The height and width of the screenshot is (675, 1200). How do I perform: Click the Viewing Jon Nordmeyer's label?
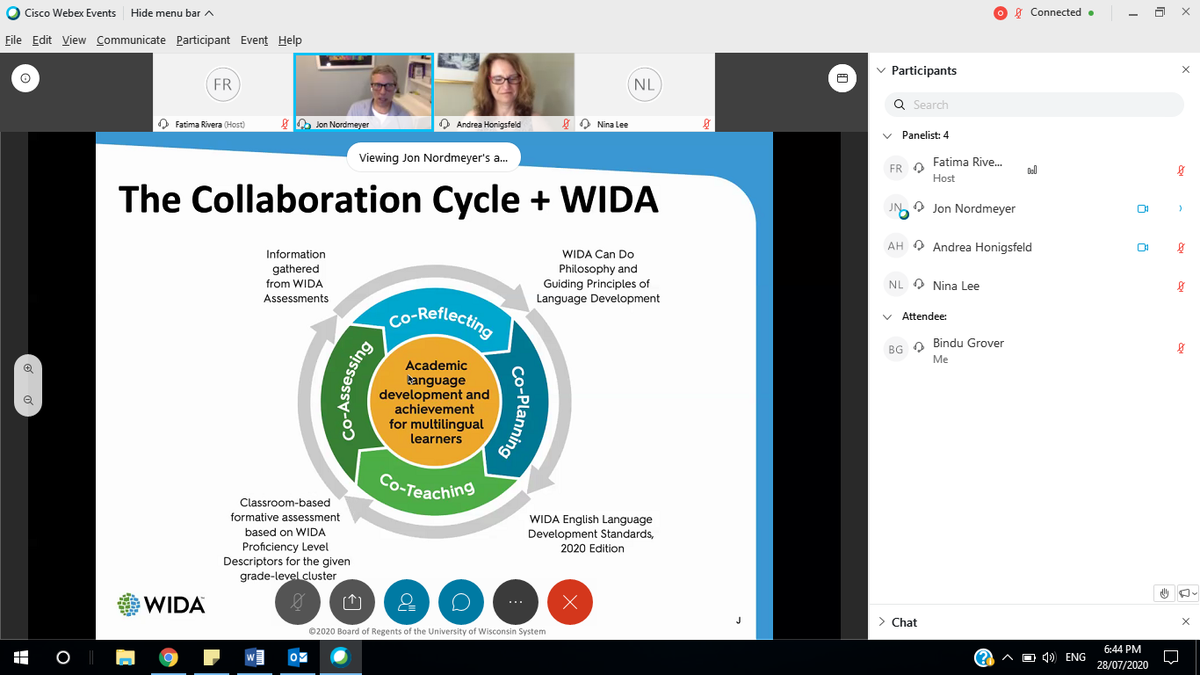click(433, 158)
